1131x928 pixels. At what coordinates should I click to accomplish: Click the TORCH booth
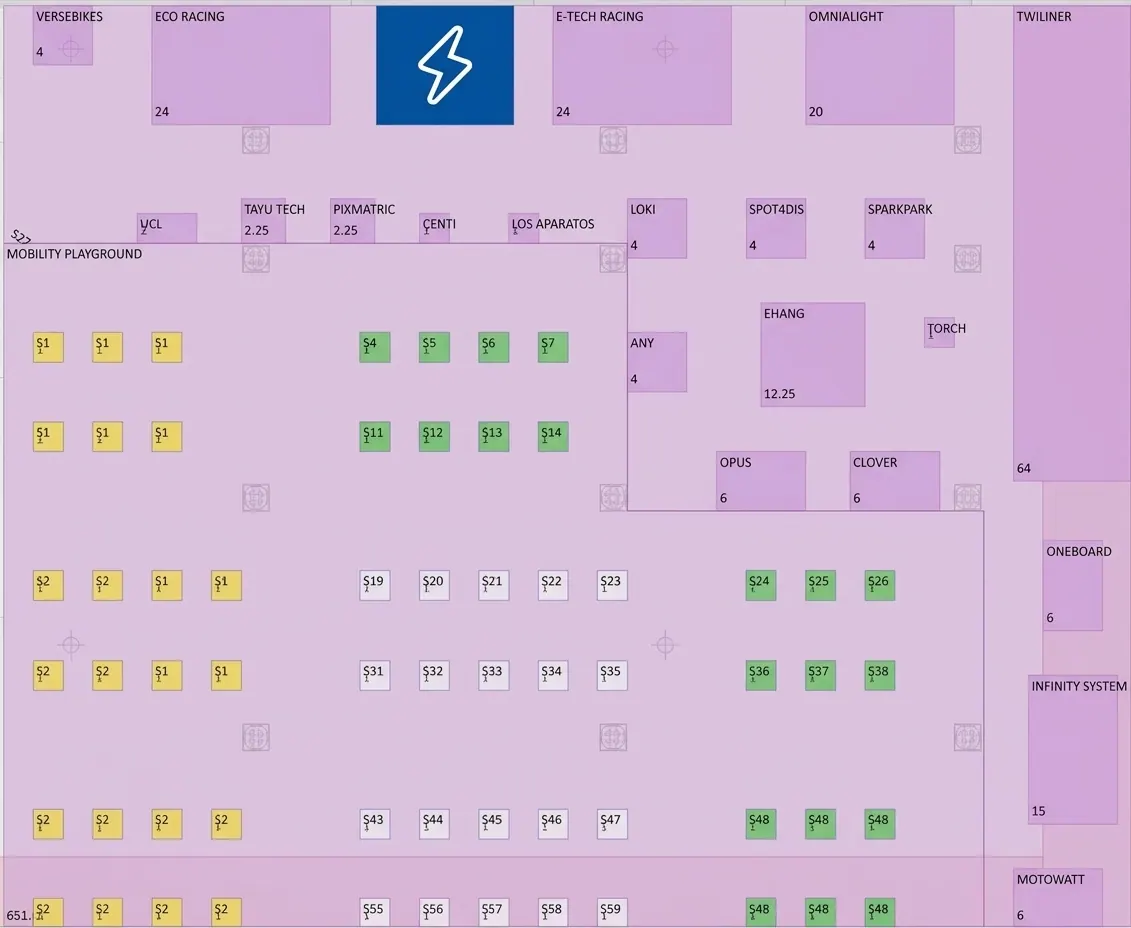coord(939,332)
